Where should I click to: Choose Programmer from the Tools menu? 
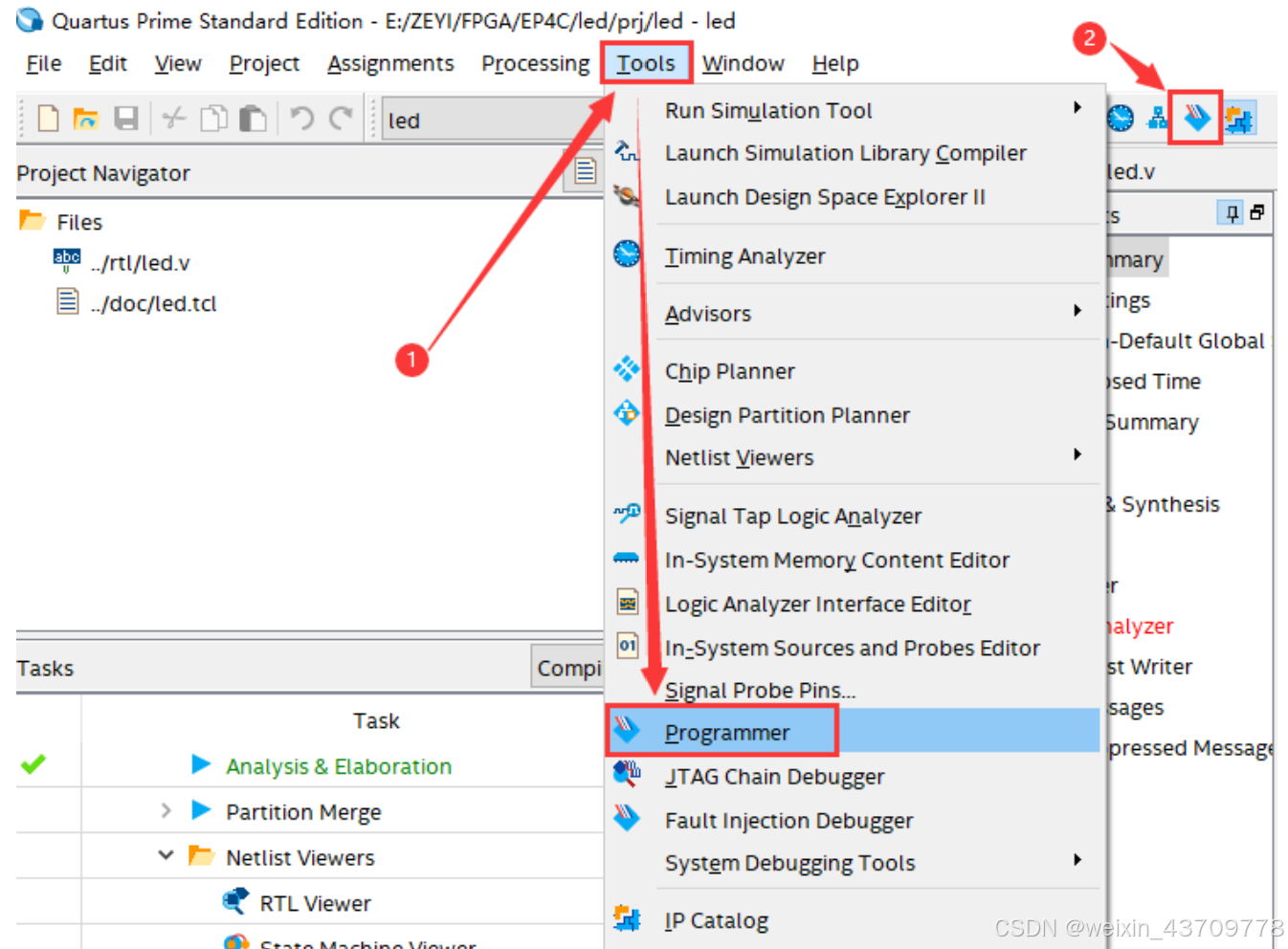(854, 732)
